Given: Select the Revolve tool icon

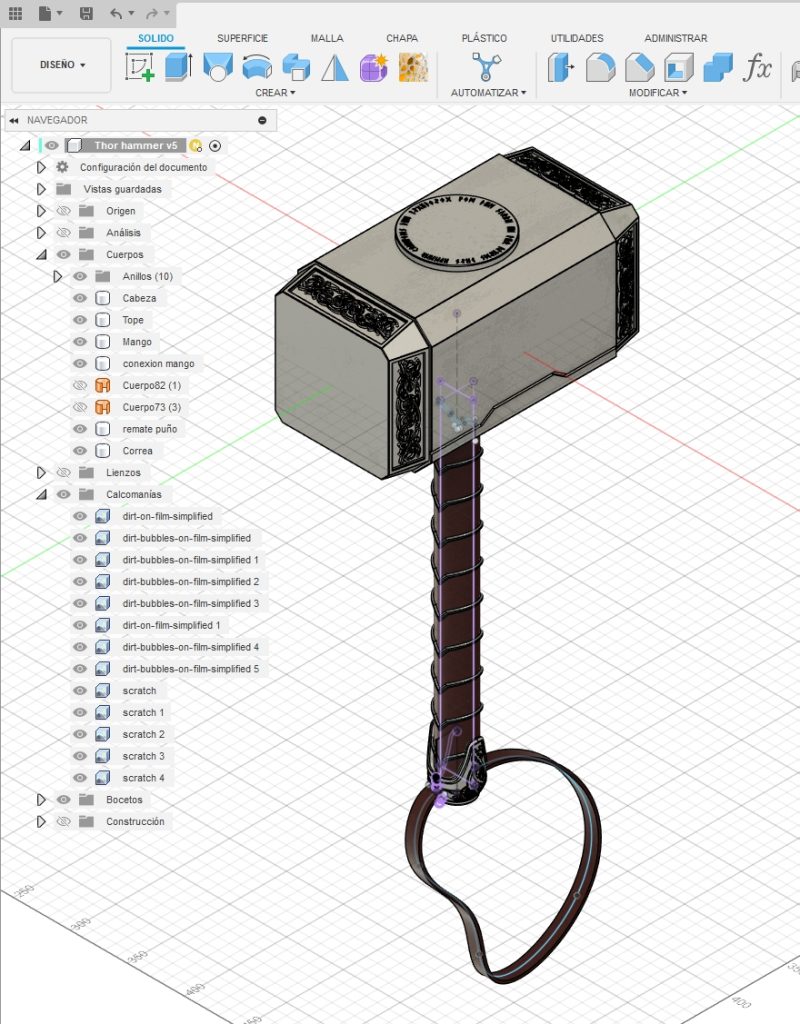Looking at the screenshot, I should click(x=217, y=67).
